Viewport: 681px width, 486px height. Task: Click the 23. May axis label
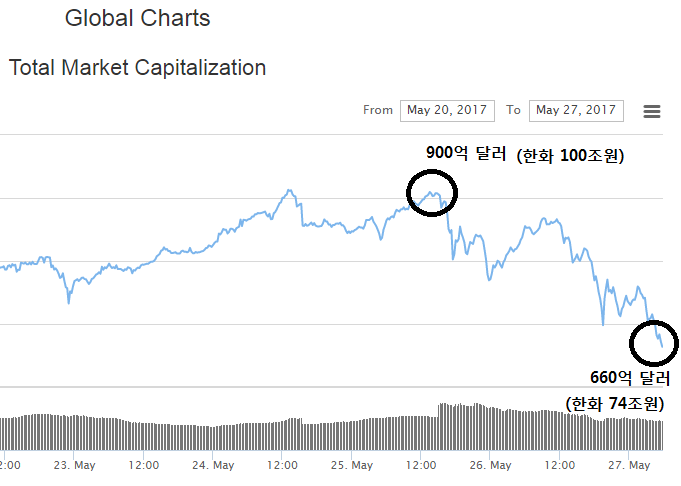click(75, 465)
